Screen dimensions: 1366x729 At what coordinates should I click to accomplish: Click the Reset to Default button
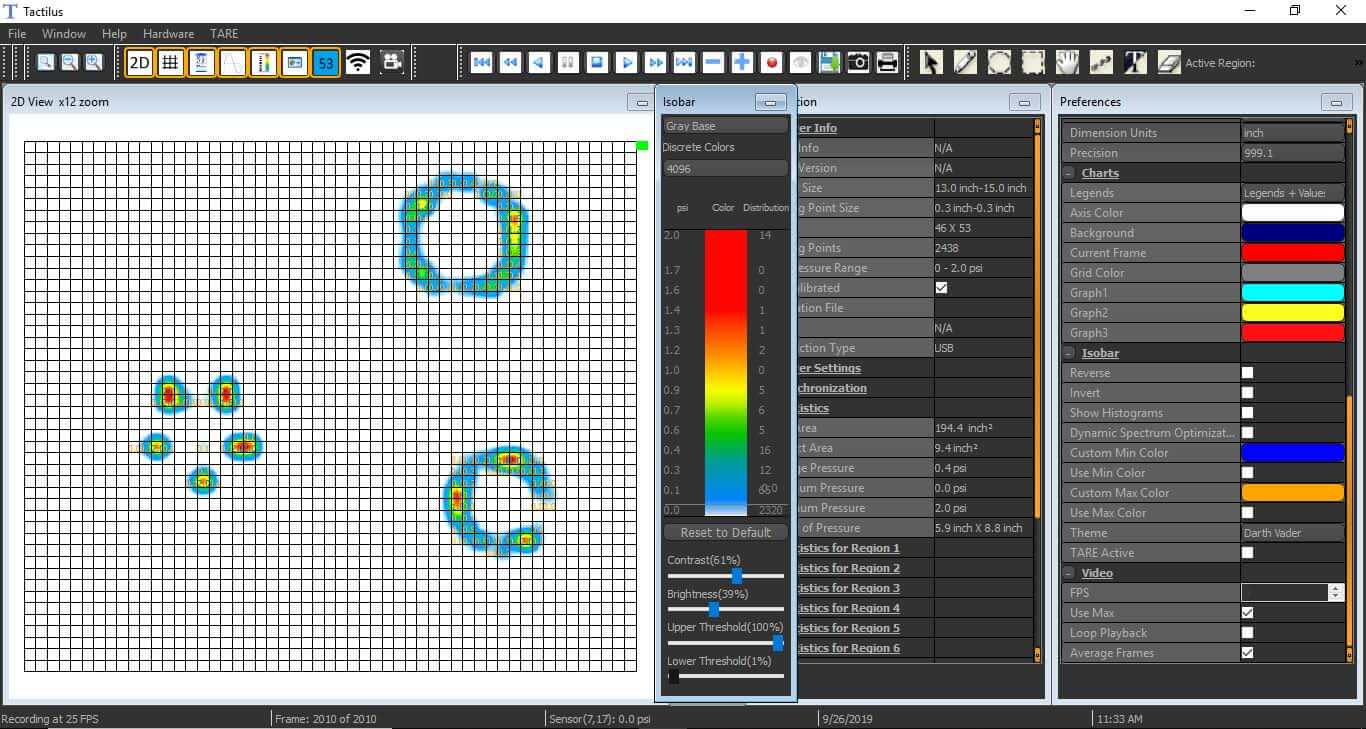(725, 532)
